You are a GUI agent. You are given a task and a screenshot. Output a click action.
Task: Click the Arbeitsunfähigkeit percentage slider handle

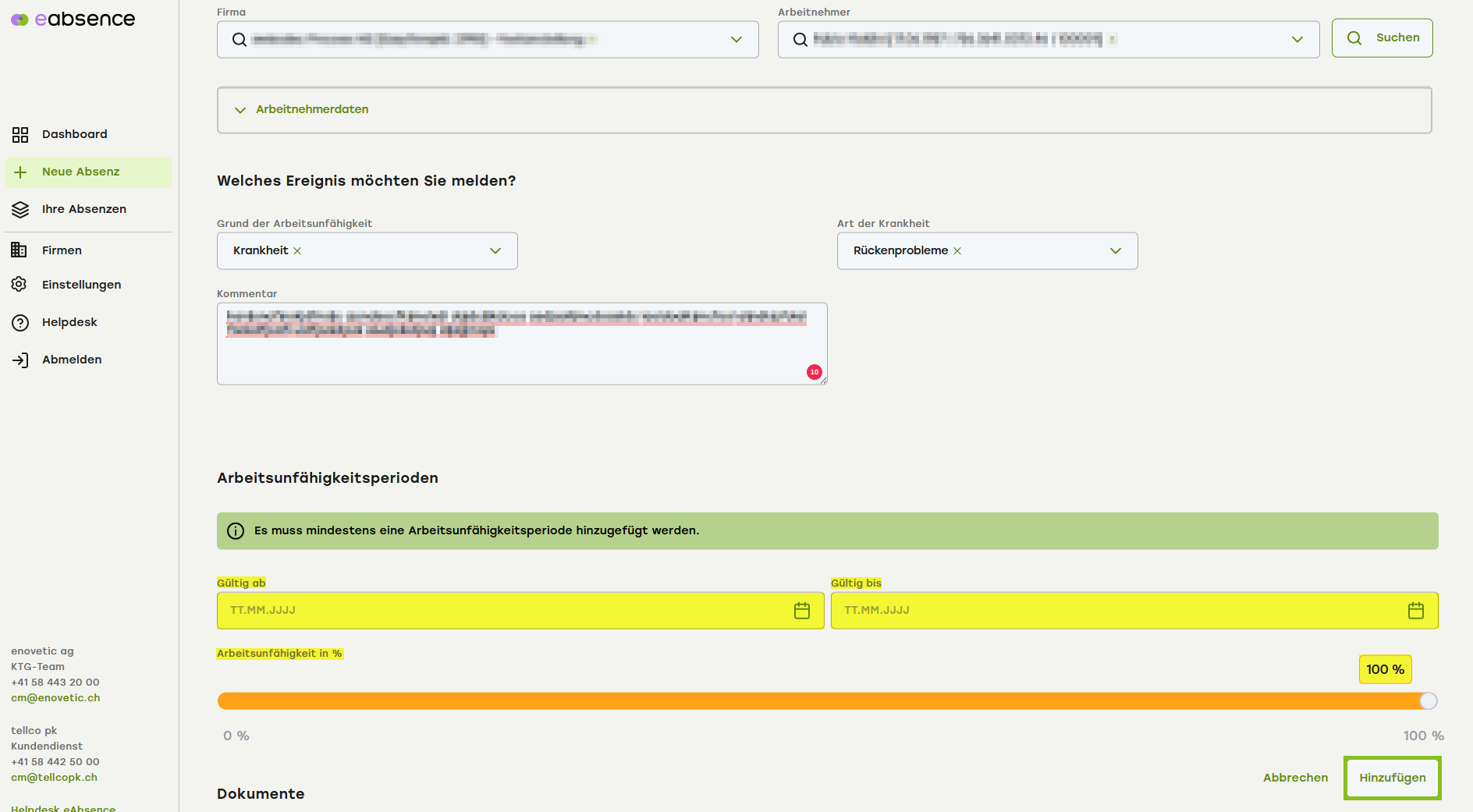coord(1428,701)
